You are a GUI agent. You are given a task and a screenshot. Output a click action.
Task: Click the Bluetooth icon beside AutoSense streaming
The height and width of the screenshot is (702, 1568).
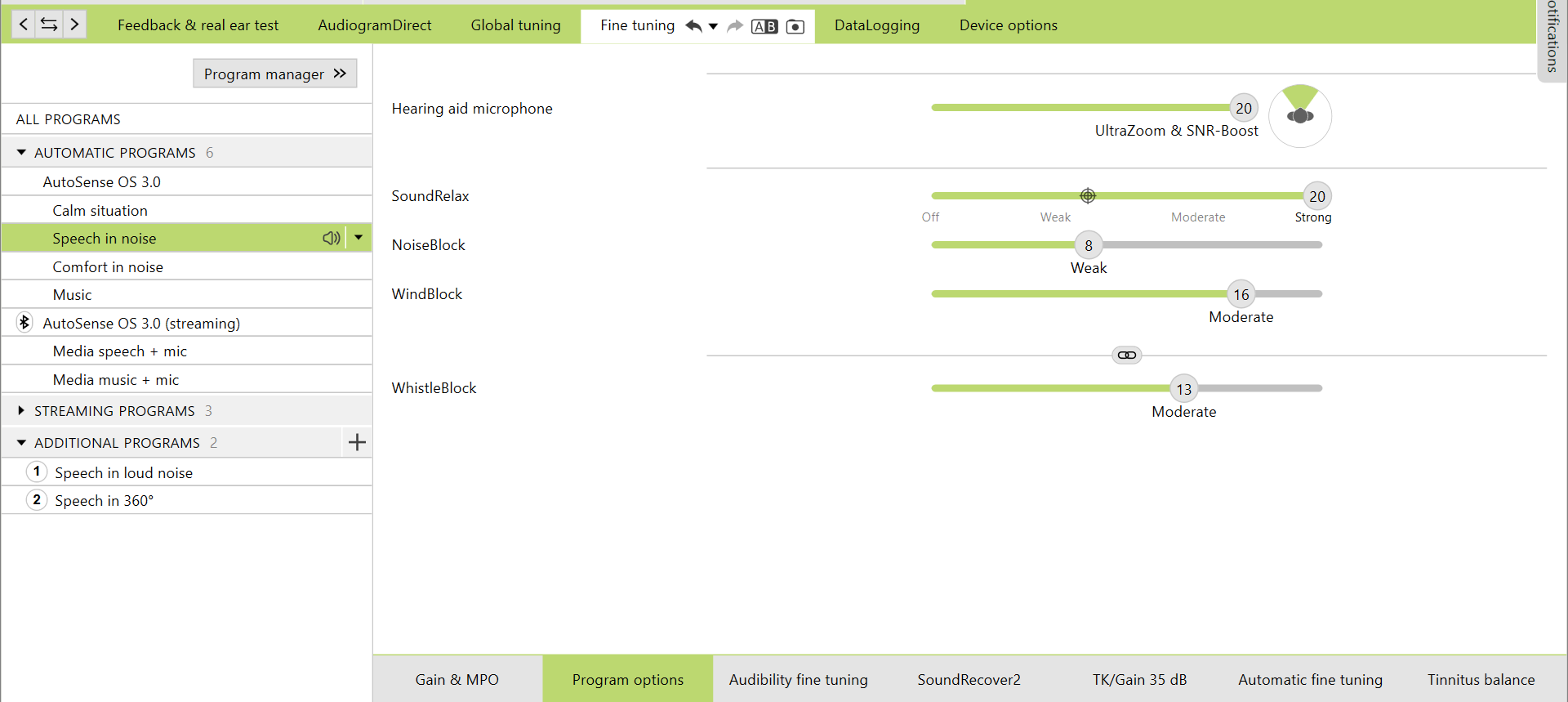point(24,323)
